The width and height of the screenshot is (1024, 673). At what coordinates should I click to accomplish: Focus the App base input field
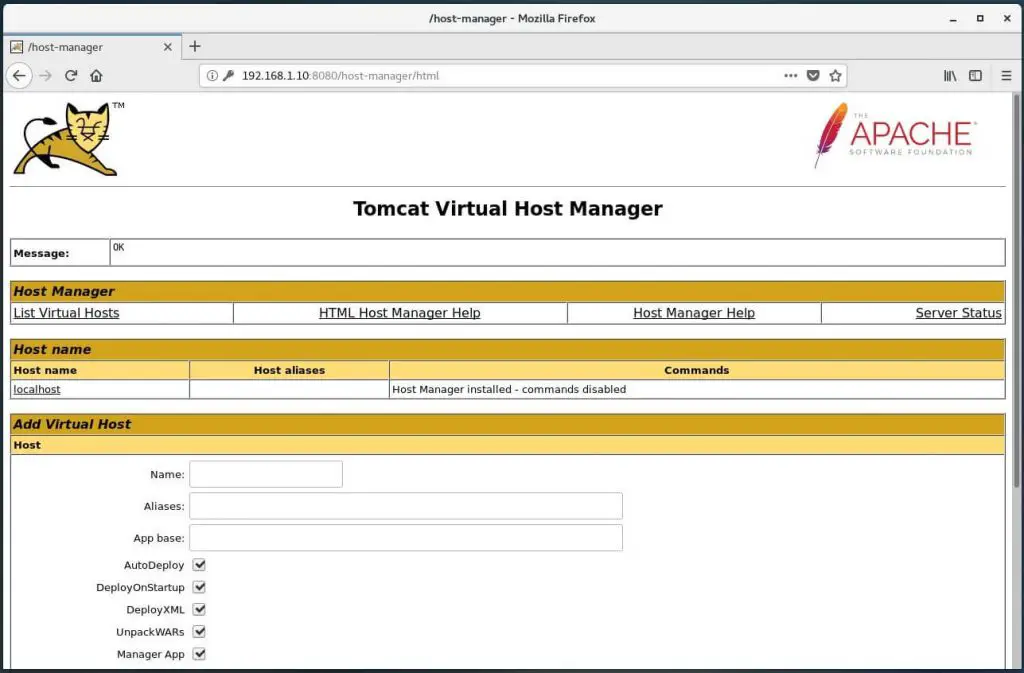click(x=406, y=538)
